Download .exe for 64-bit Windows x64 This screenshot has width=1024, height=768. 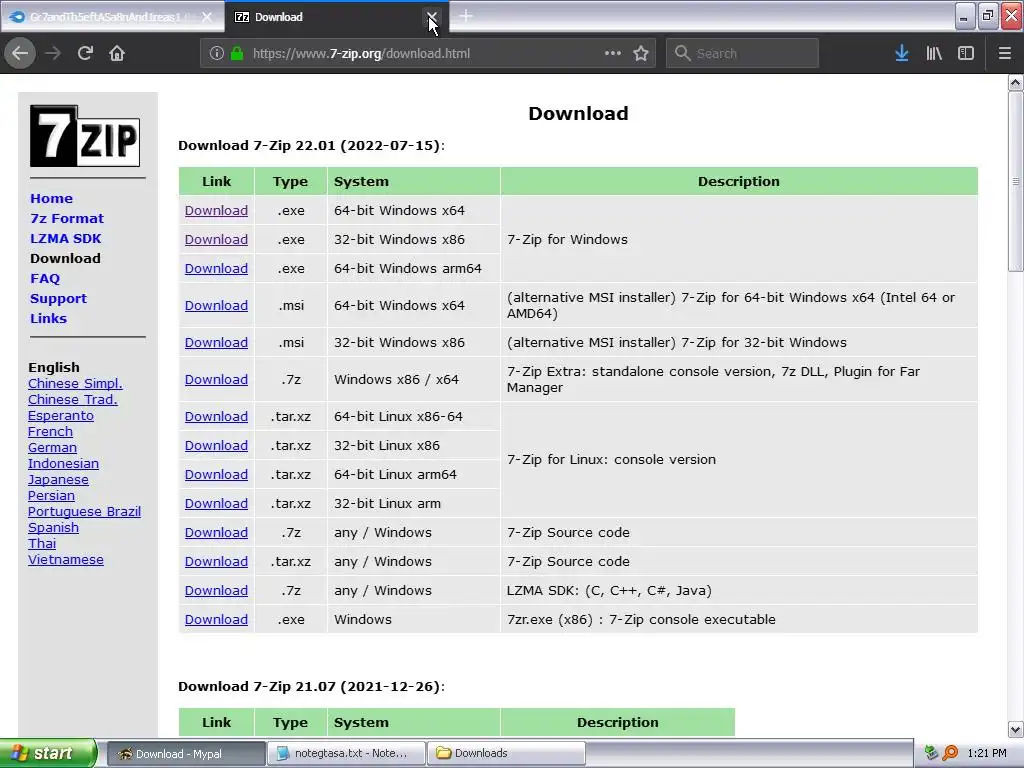pos(216,211)
